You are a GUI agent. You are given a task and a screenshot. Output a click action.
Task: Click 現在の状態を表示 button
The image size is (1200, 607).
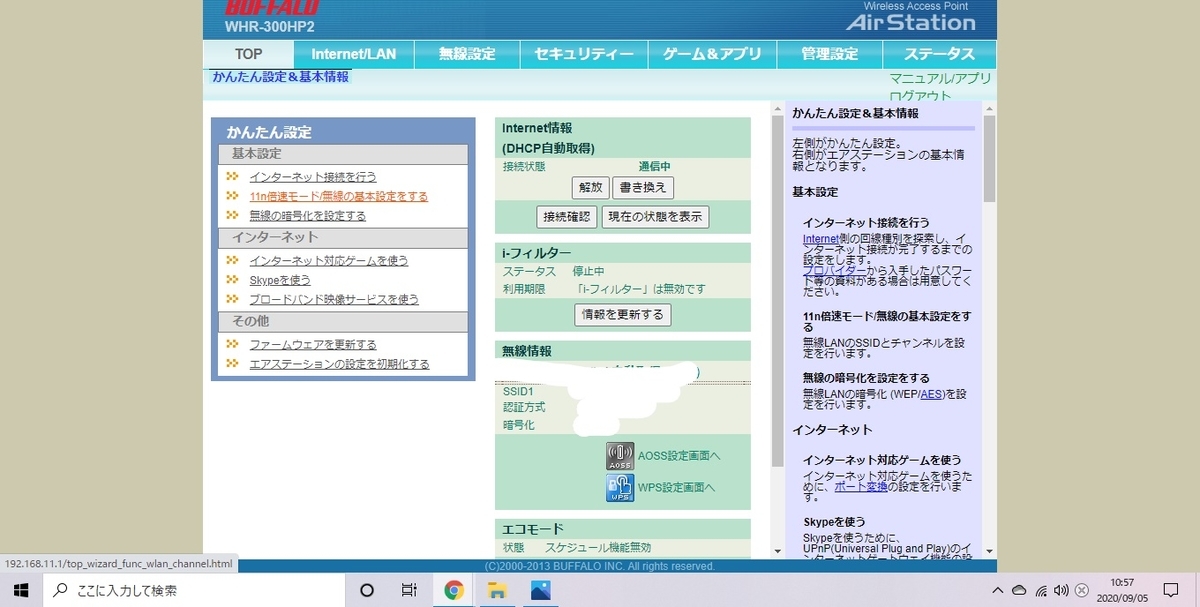(655, 216)
